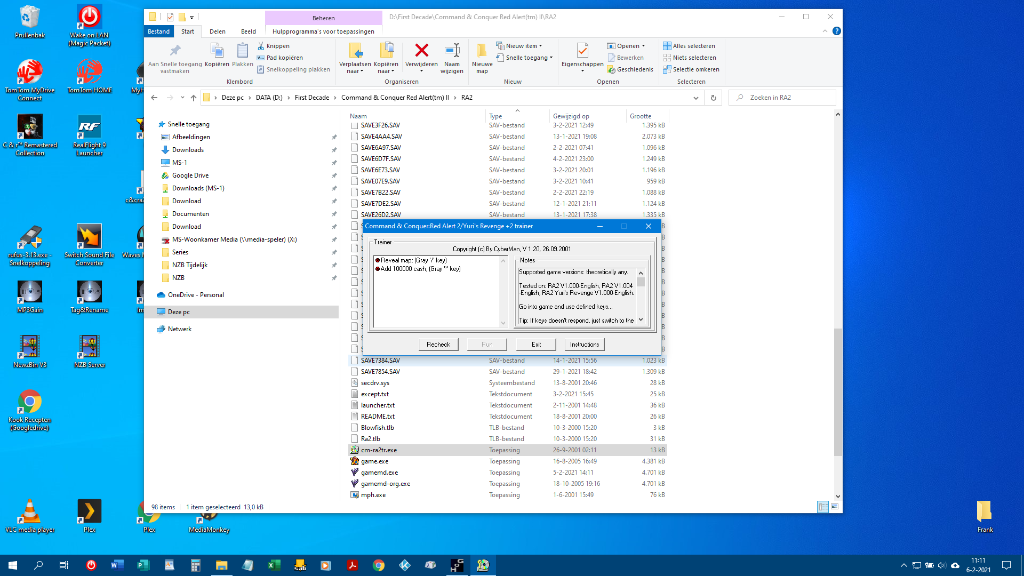Click Alles selecteren in the ribbon
Viewport: 1024px width, 576px height.
(689, 46)
